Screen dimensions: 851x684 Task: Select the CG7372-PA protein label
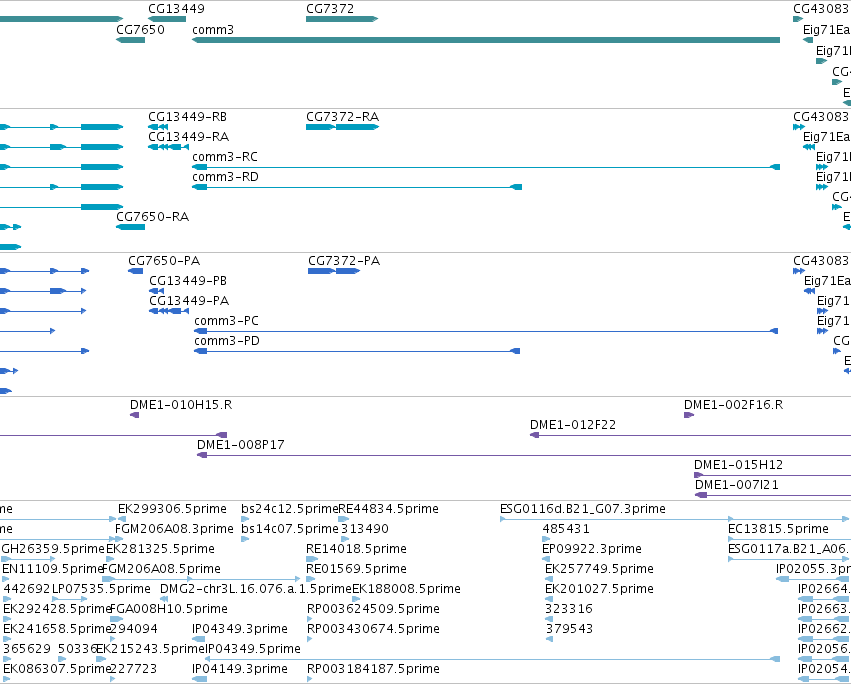pos(344,261)
